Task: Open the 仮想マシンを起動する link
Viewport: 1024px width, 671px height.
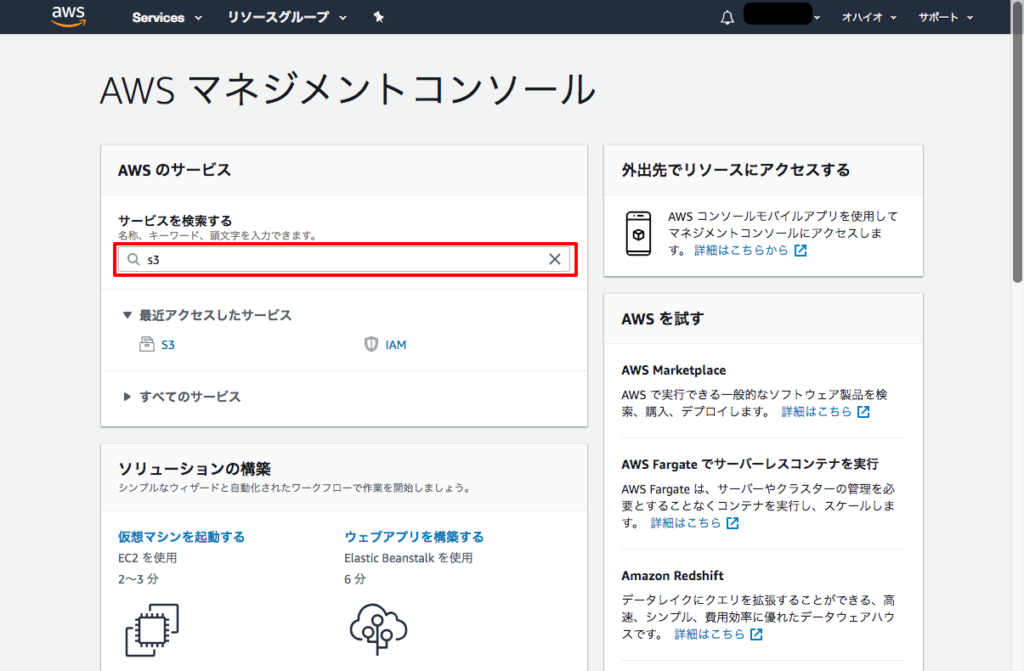Action: (182, 536)
